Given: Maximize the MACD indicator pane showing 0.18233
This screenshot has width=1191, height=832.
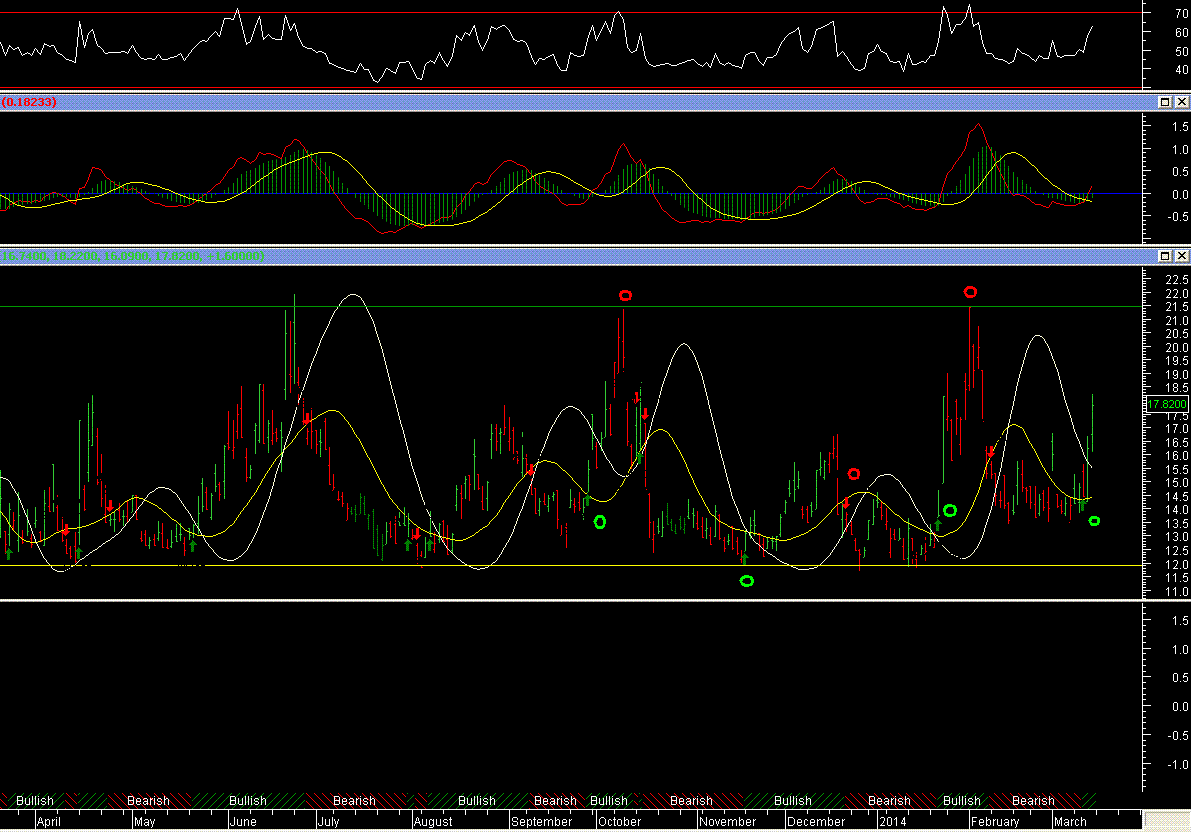Looking at the screenshot, I should (x=1164, y=102).
